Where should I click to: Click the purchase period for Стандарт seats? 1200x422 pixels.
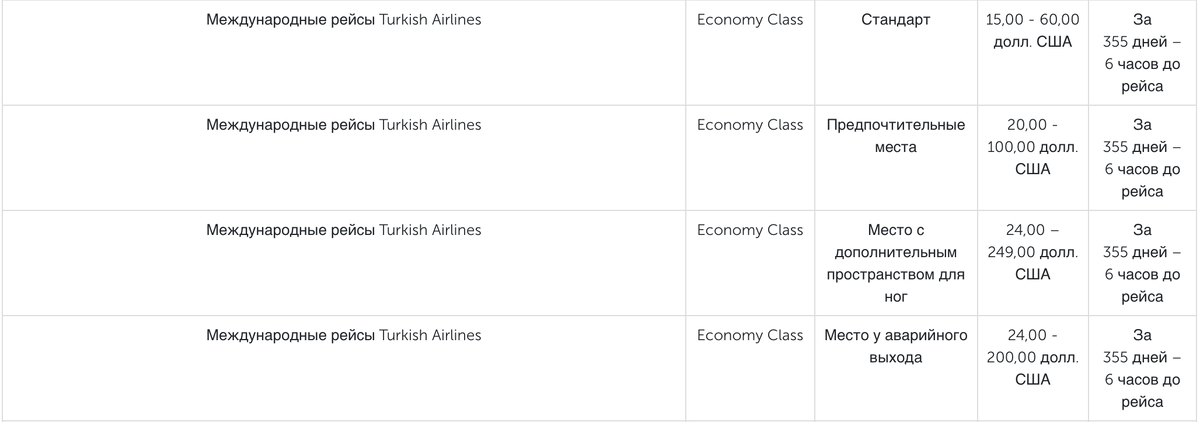pyautogui.click(x=1142, y=53)
